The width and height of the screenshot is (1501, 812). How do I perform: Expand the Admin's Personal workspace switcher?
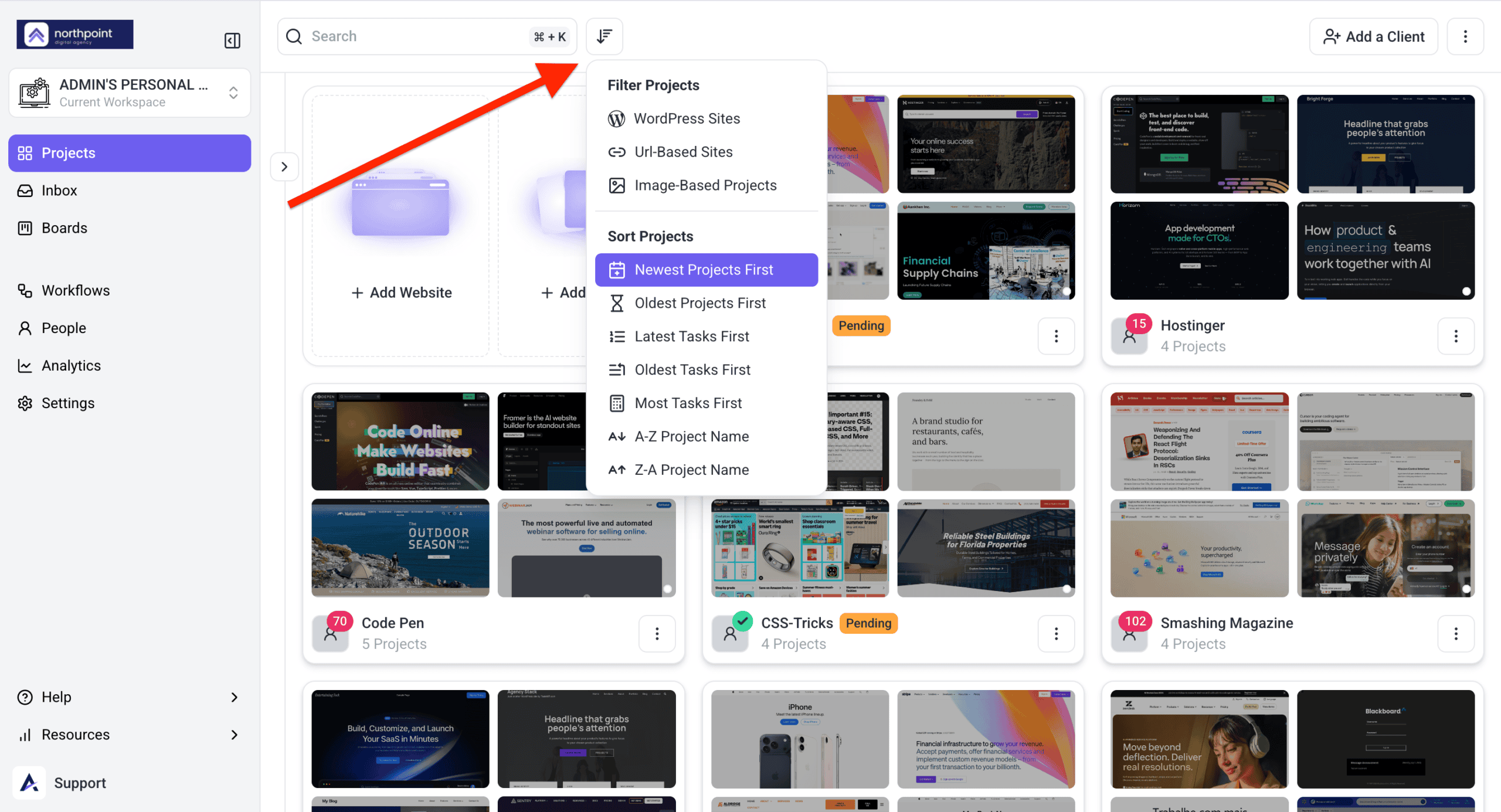pos(233,93)
